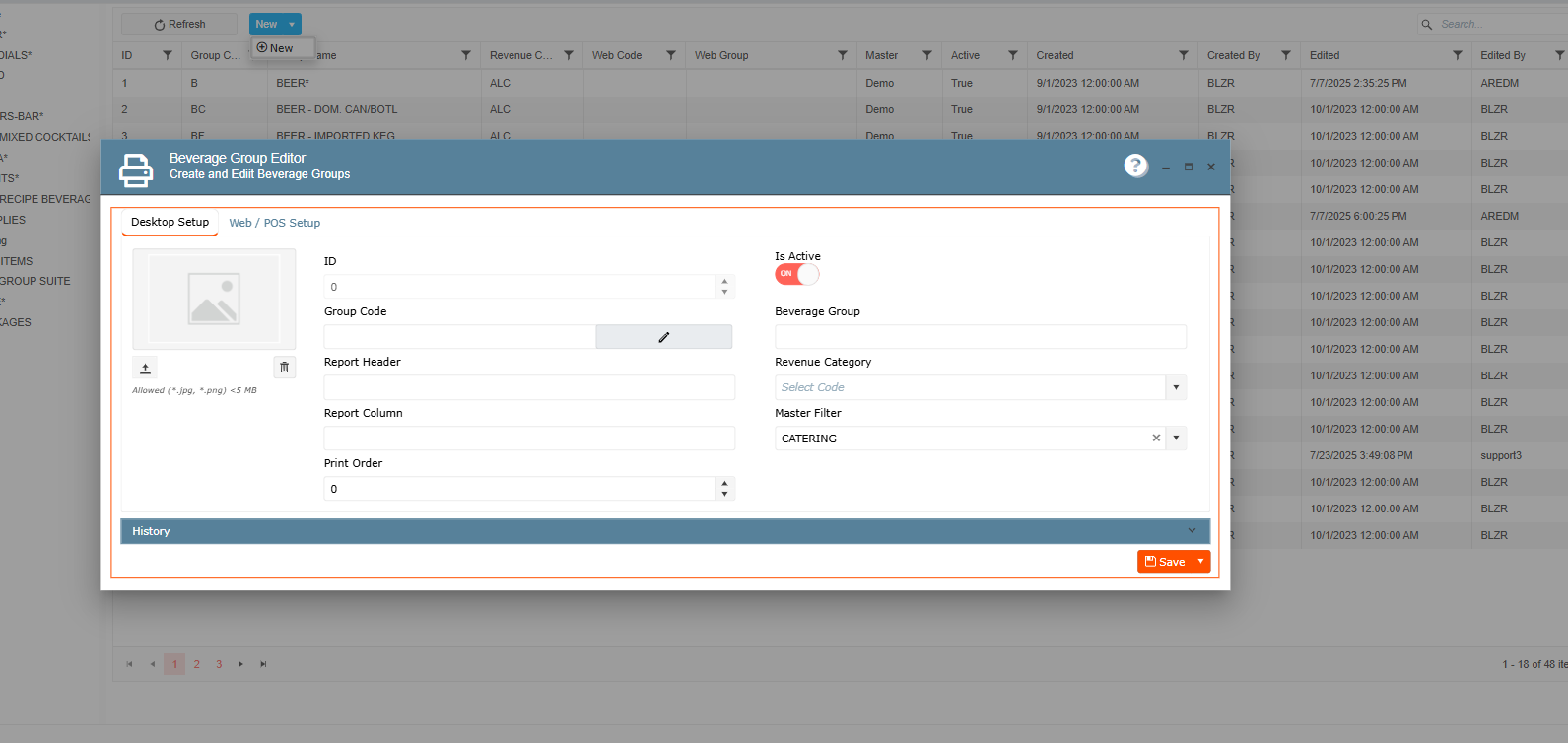The image size is (1568, 743).
Task: Click the help question mark icon
Action: pos(1135,166)
